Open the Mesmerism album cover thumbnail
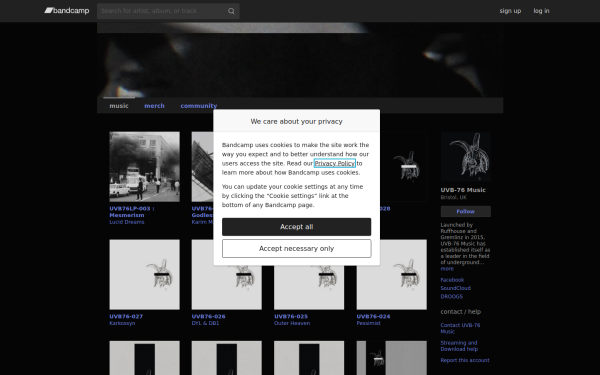Image resolution: width=600 pixels, height=375 pixels. pyautogui.click(x=144, y=167)
